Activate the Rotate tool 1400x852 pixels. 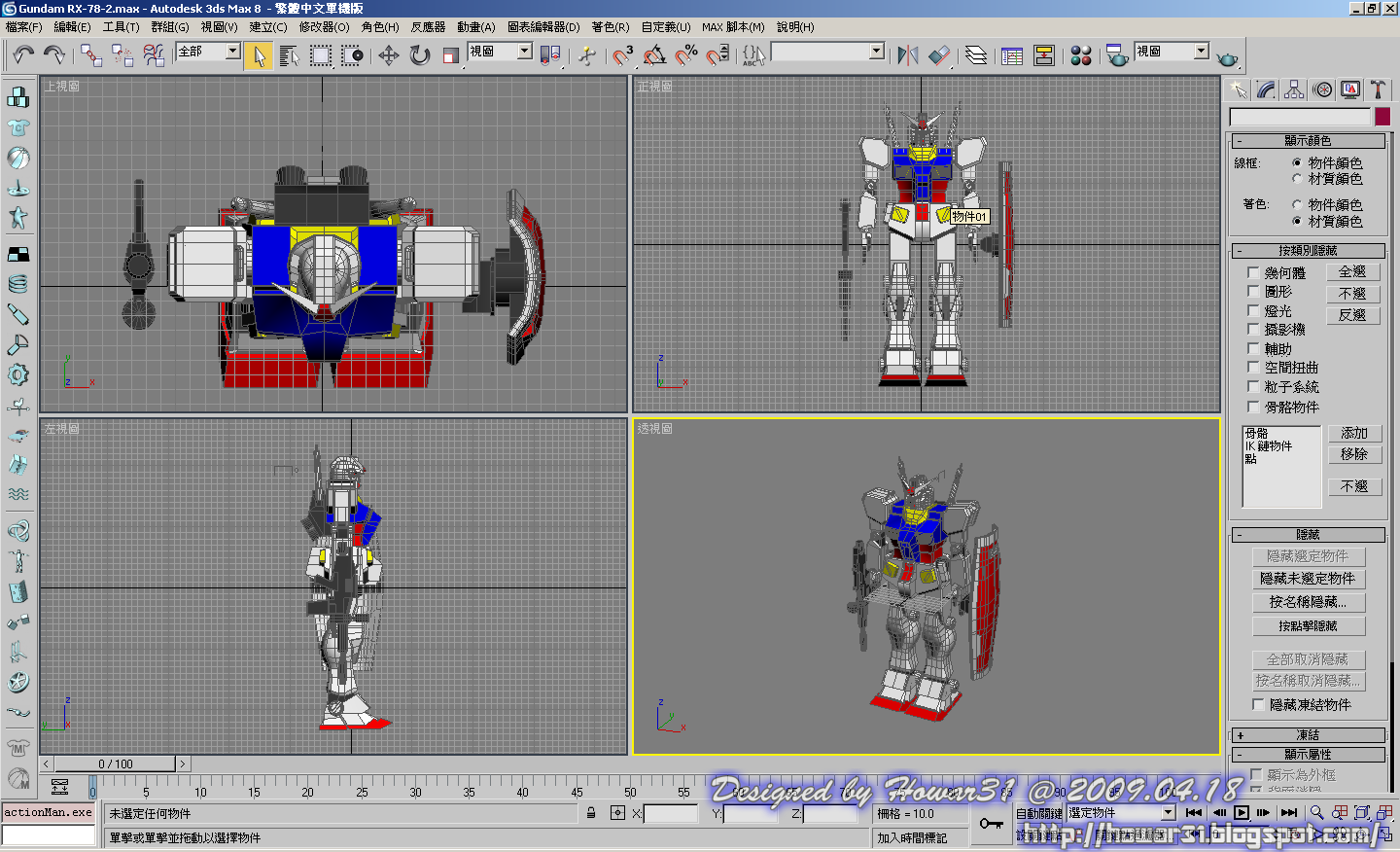tap(420, 55)
